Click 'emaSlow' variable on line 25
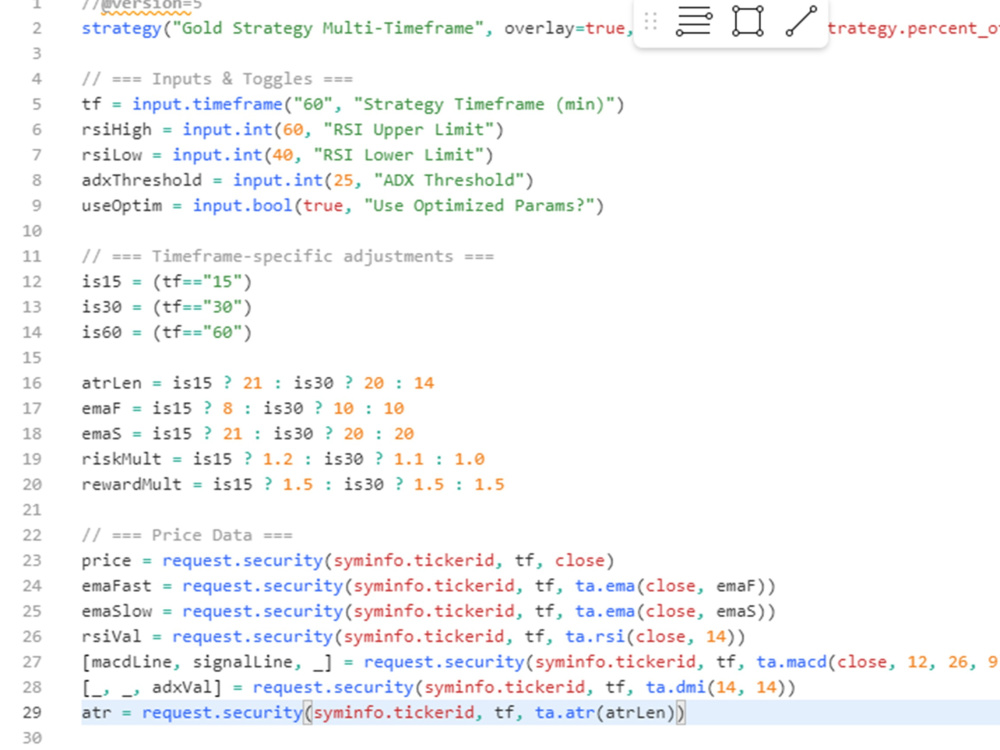 pos(117,612)
